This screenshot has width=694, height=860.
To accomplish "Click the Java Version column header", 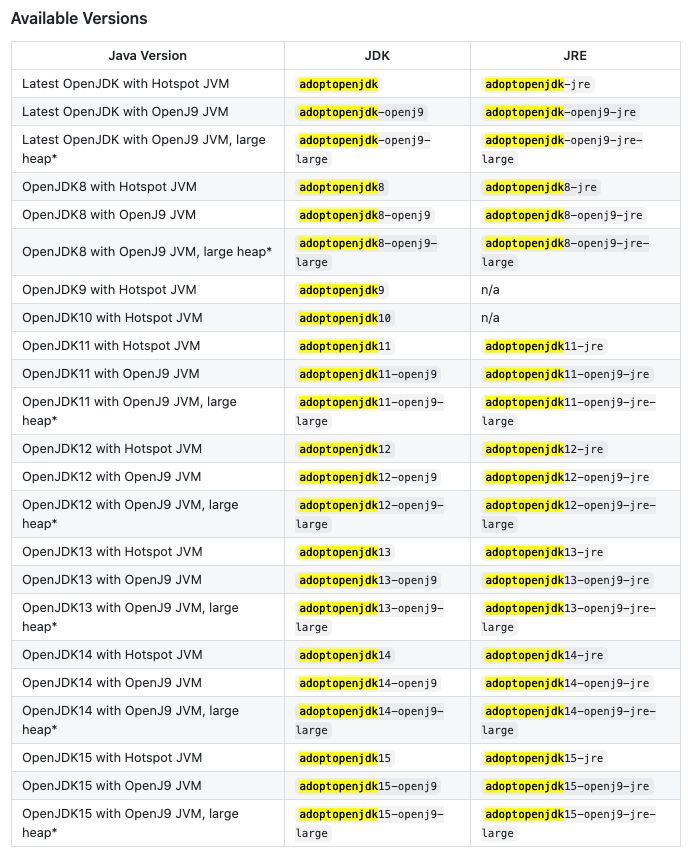I will coord(148,55).
